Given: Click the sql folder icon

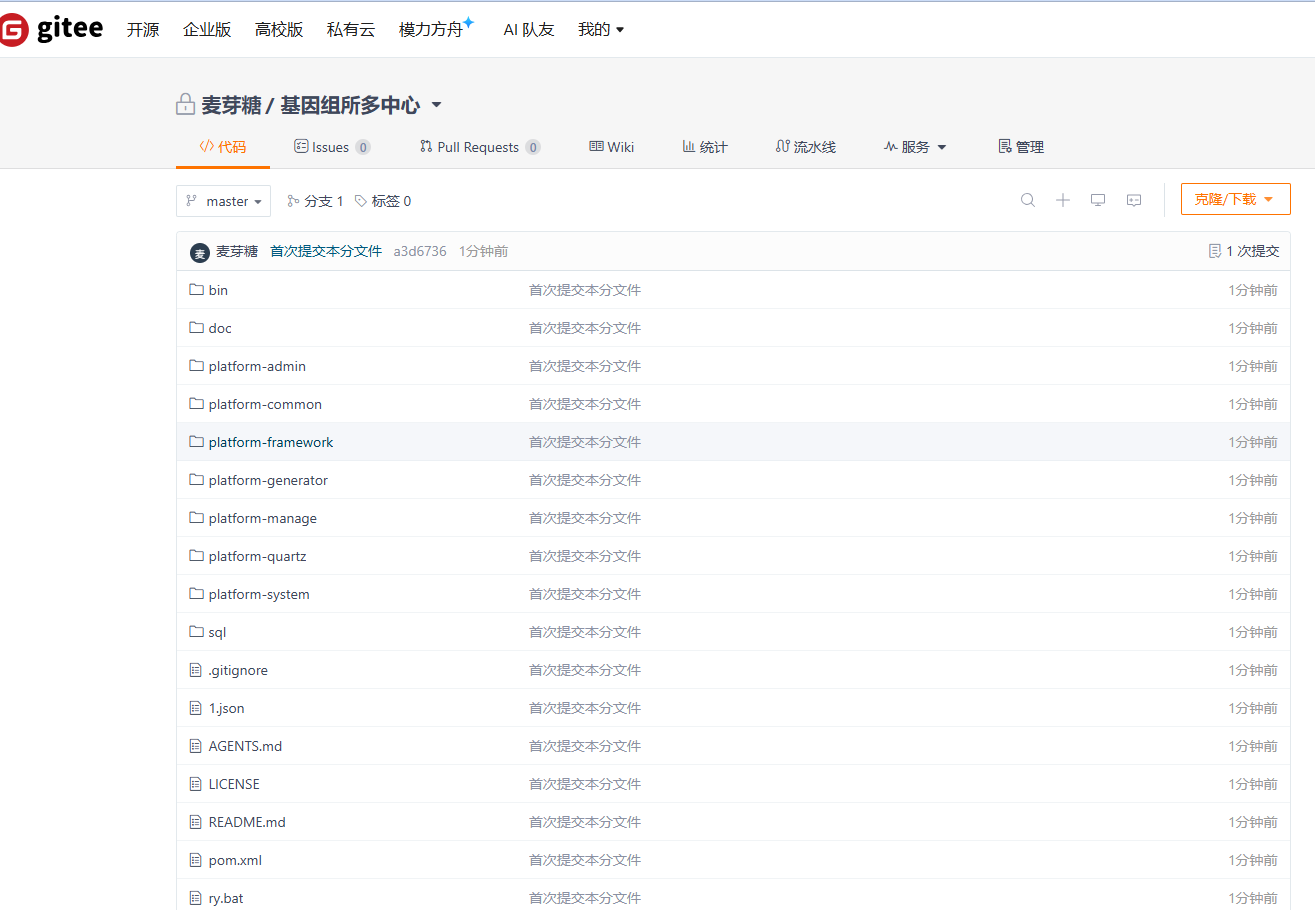Looking at the screenshot, I should point(196,632).
